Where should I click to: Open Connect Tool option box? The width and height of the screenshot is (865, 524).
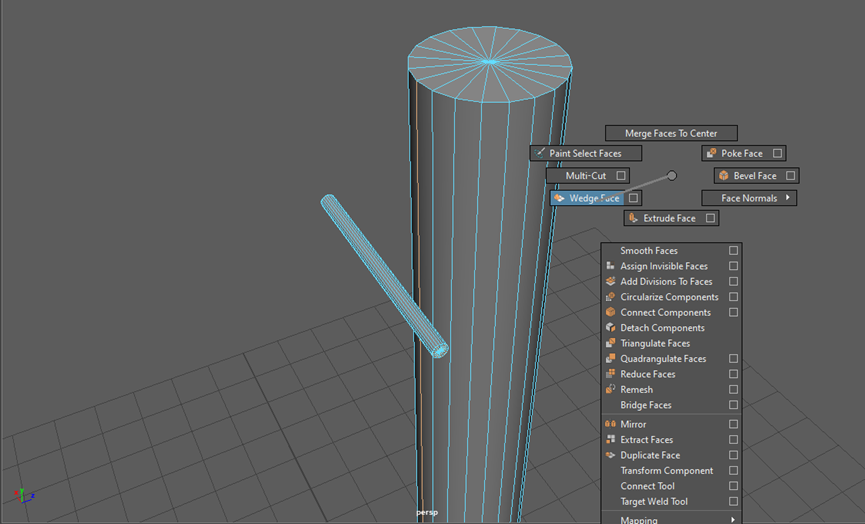point(733,486)
